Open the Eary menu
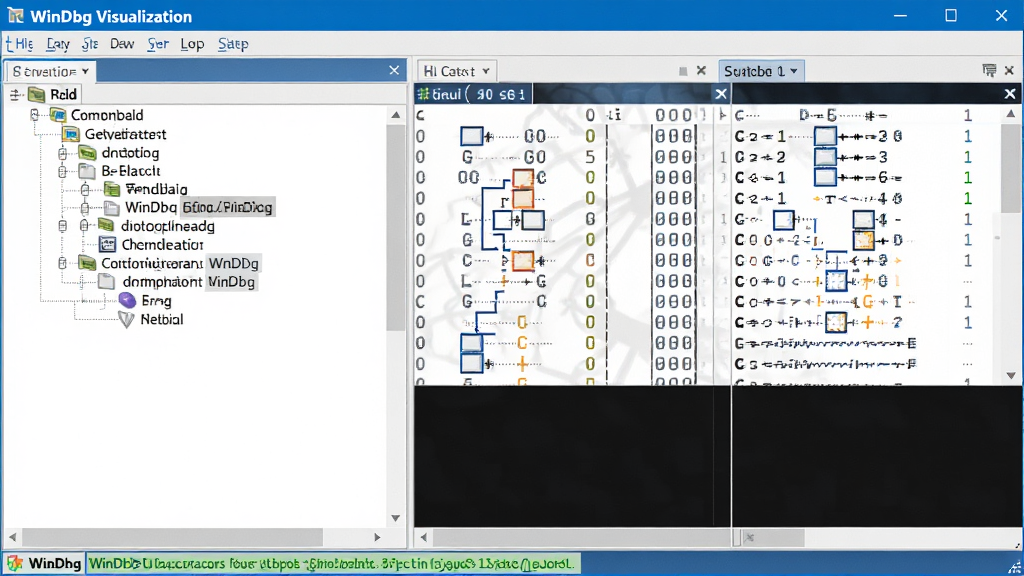The image size is (1024, 576). pos(57,44)
